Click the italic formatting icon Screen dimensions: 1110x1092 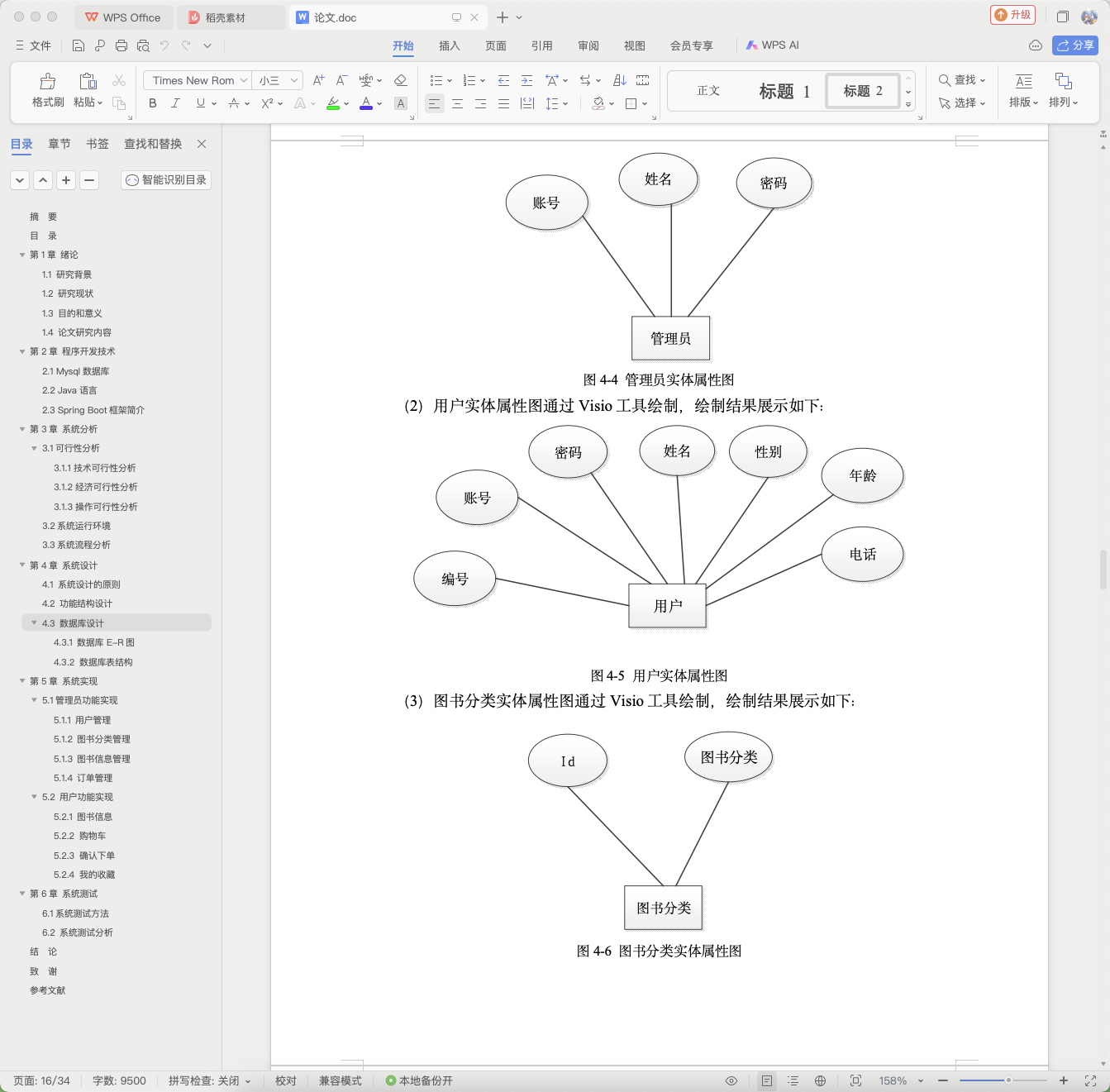[x=175, y=103]
